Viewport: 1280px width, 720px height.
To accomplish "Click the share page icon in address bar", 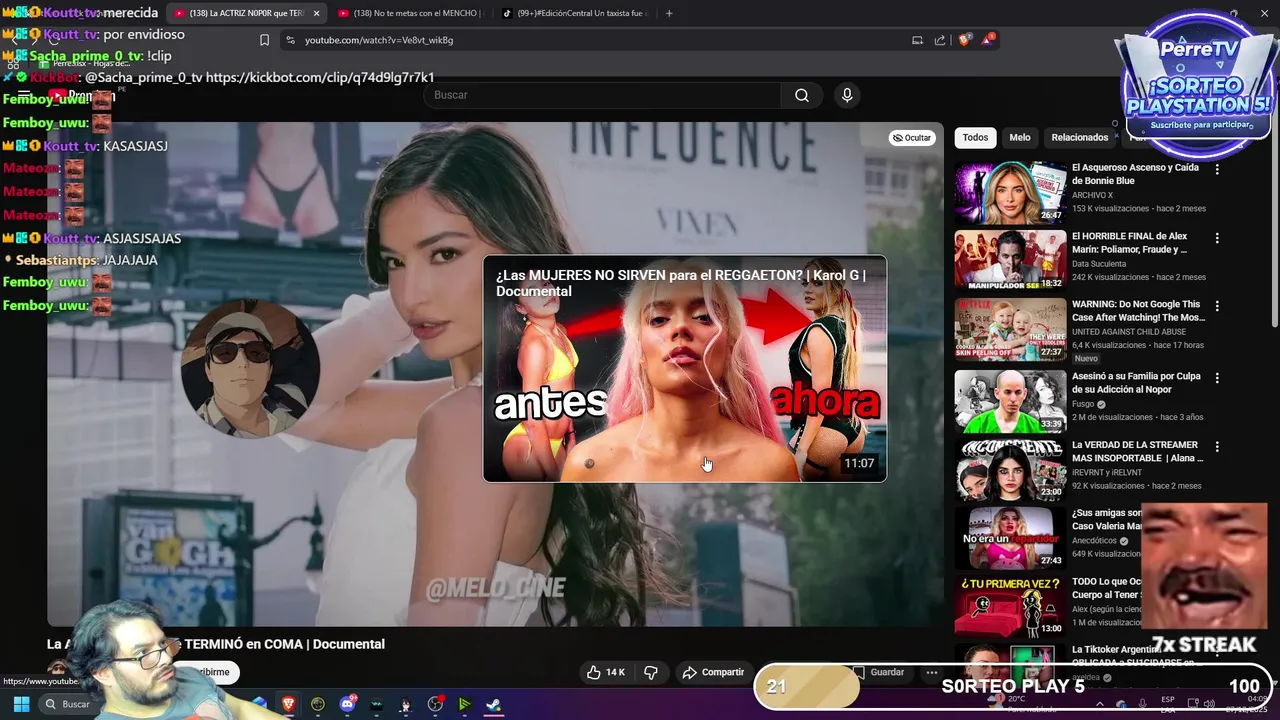I will point(940,40).
